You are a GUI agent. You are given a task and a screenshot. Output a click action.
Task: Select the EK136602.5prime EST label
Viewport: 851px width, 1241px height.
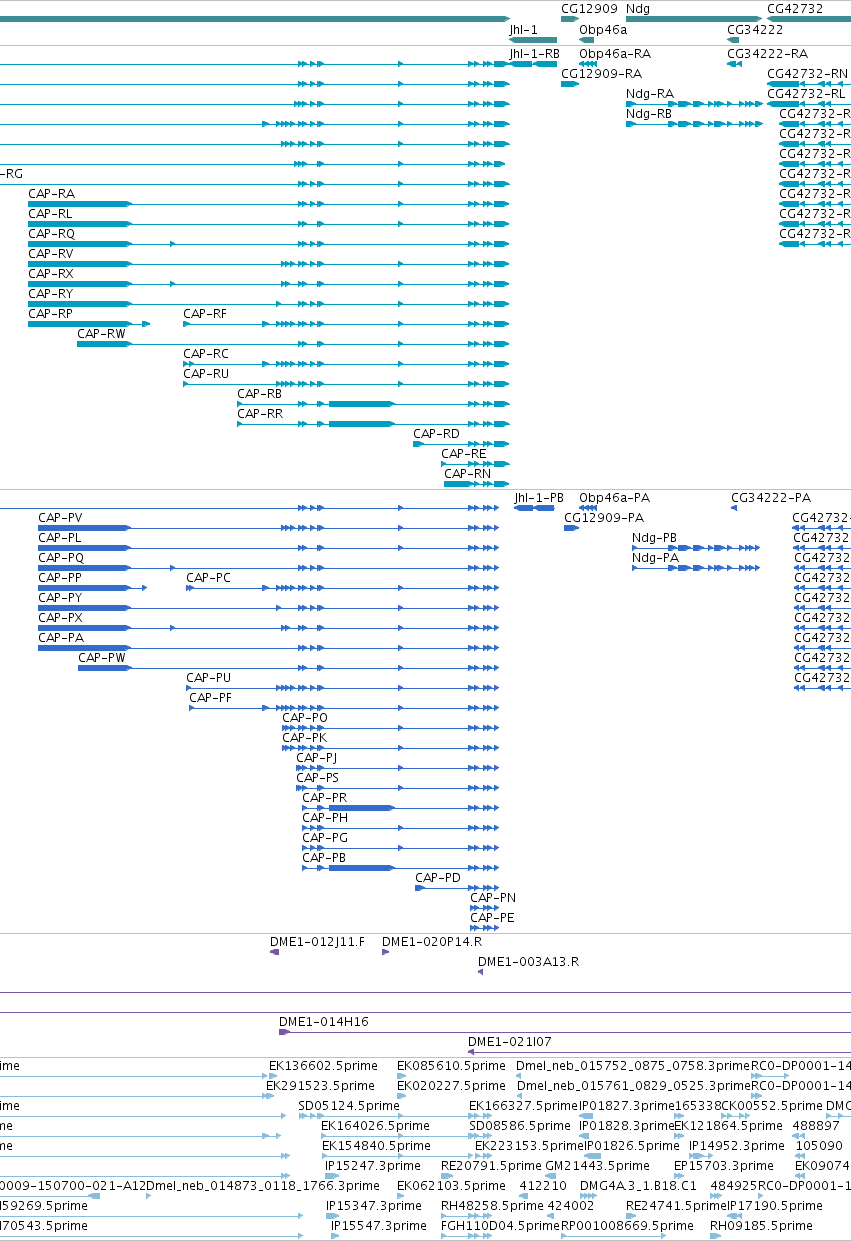coord(324,1066)
